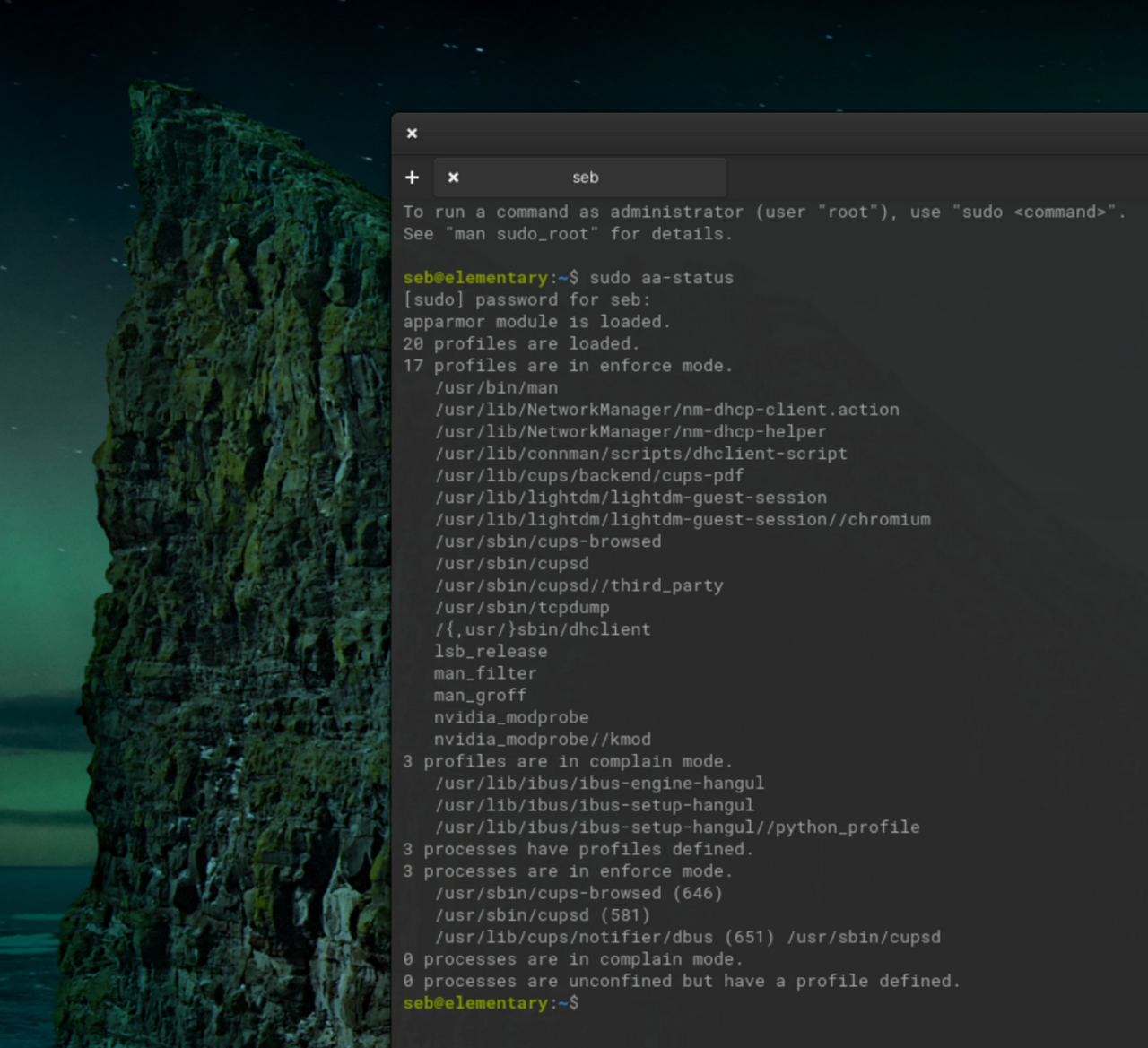Click the /usr/sbin/tcpdump profile entry
This screenshot has height=1048, width=1148.
522,608
